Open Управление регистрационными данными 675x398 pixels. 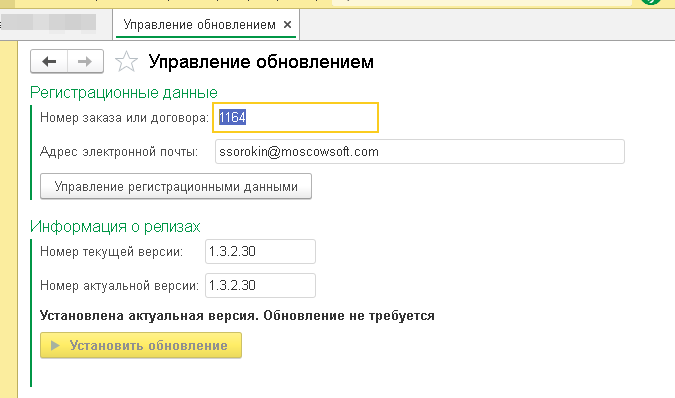pos(176,186)
